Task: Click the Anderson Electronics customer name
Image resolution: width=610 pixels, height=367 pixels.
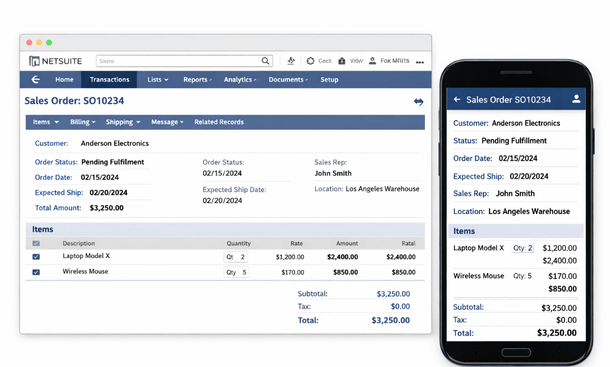Action: 115,143
